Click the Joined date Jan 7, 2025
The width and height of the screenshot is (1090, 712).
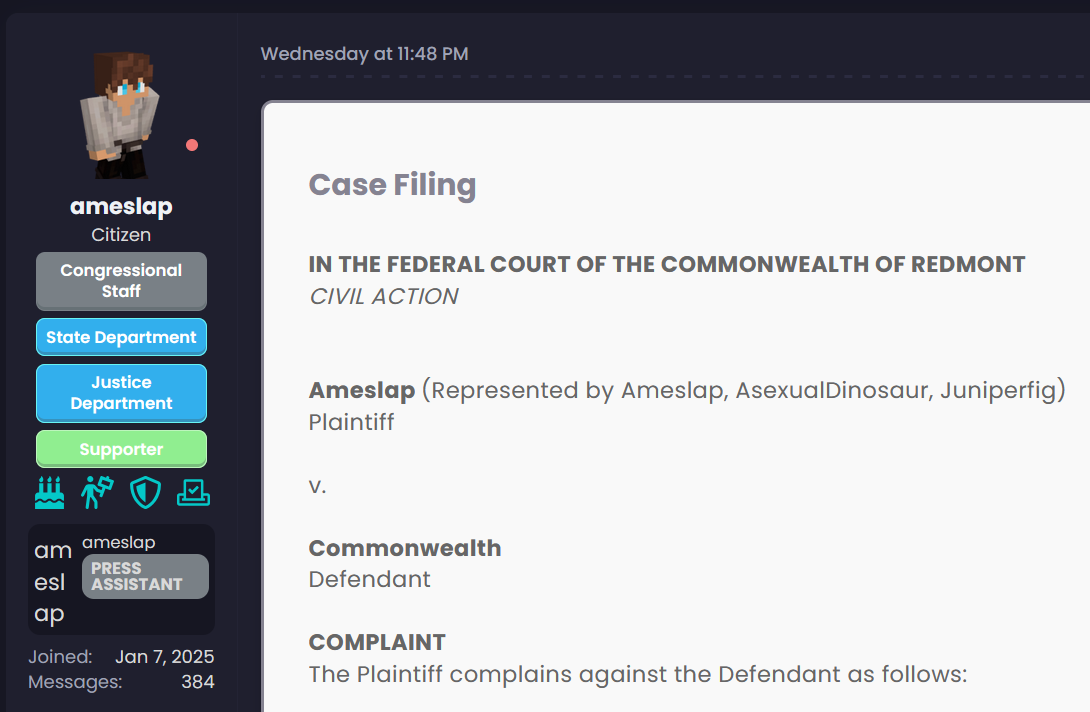click(x=164, y=657)
